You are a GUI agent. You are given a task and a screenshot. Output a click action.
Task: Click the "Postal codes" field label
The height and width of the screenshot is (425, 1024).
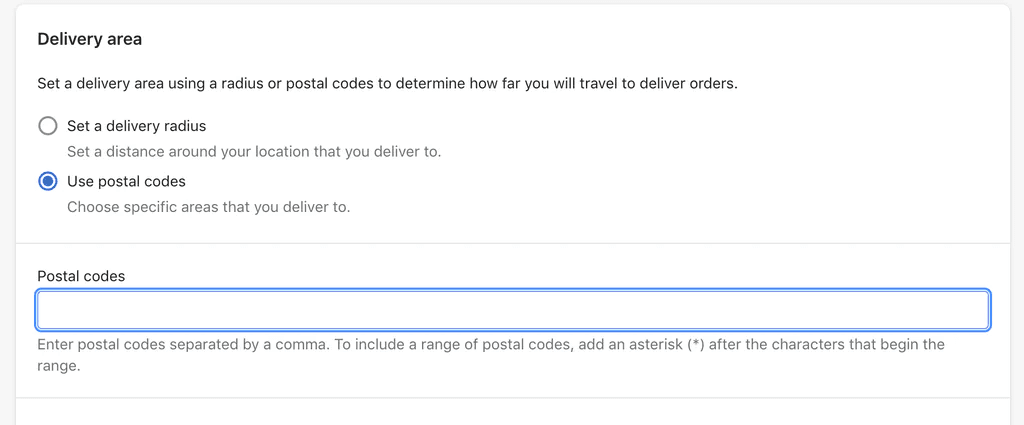click(x=81, y=276)
